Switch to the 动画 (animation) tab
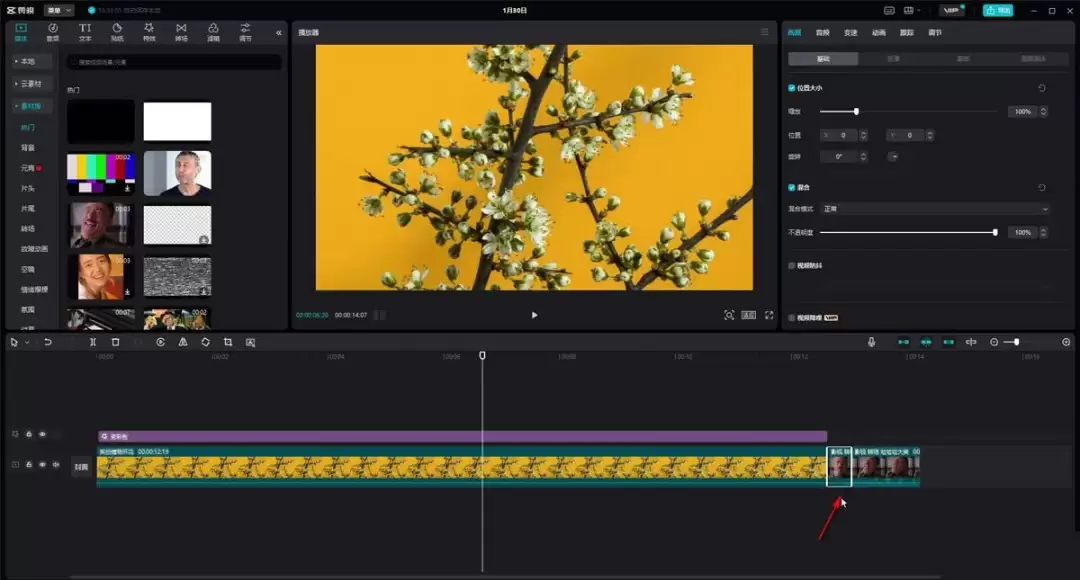 [878, 32]
